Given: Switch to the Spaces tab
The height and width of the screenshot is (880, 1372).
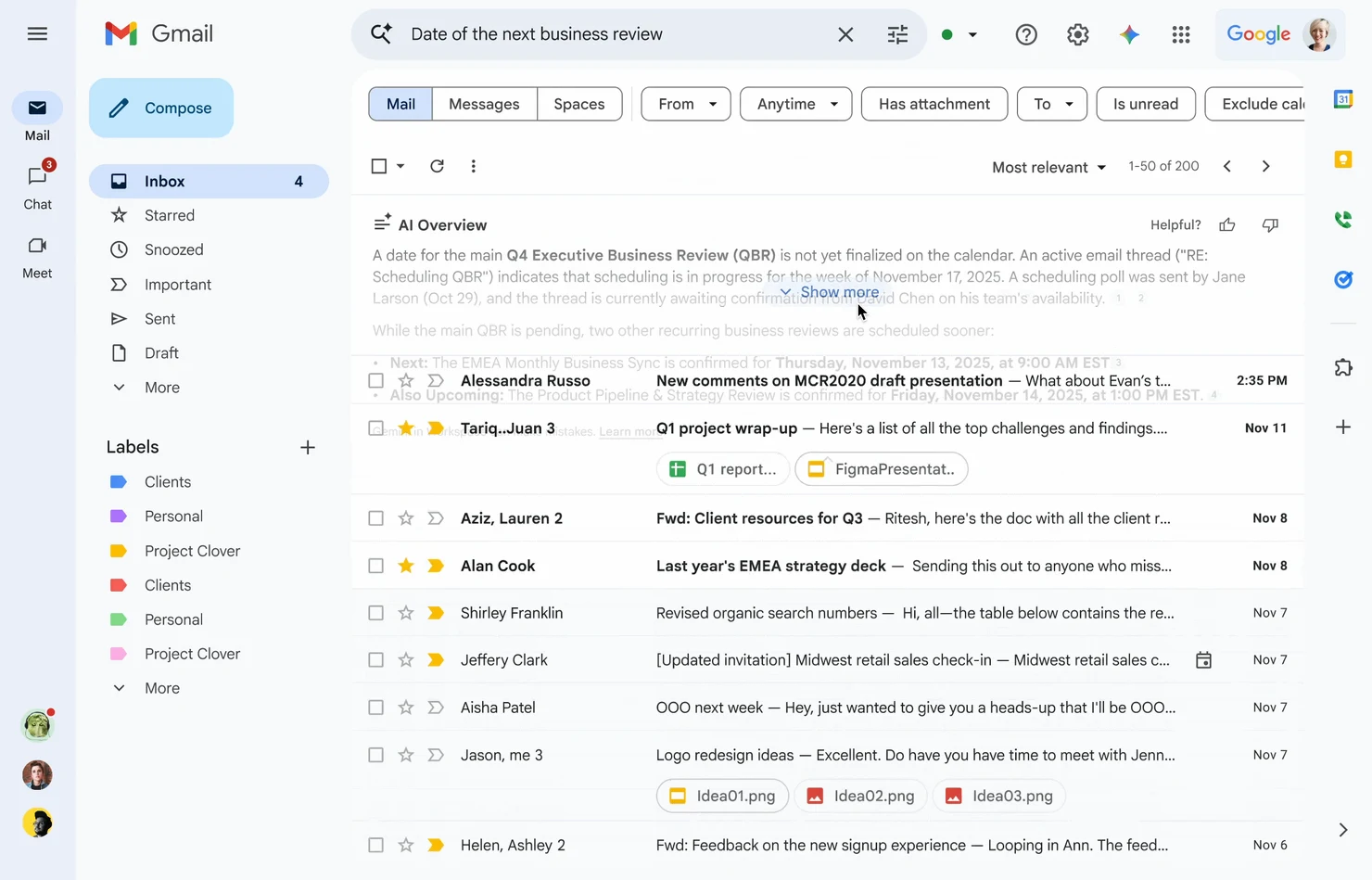Looking at the screenshot, I should pos(579,104).
